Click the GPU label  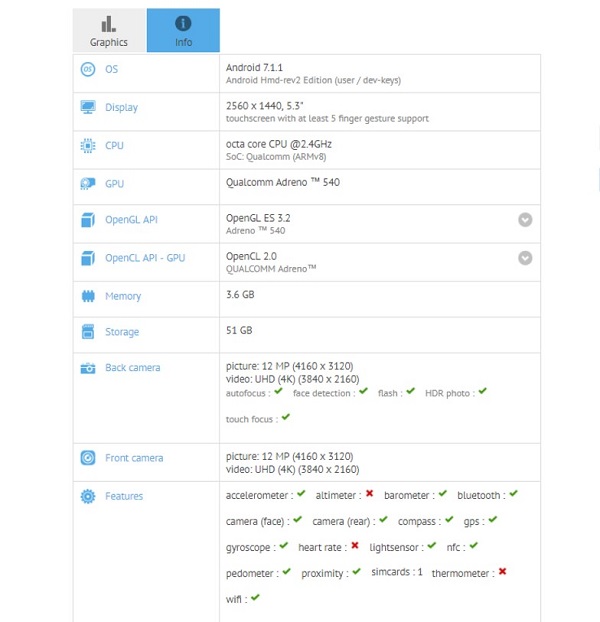click(x=114, y=184)
